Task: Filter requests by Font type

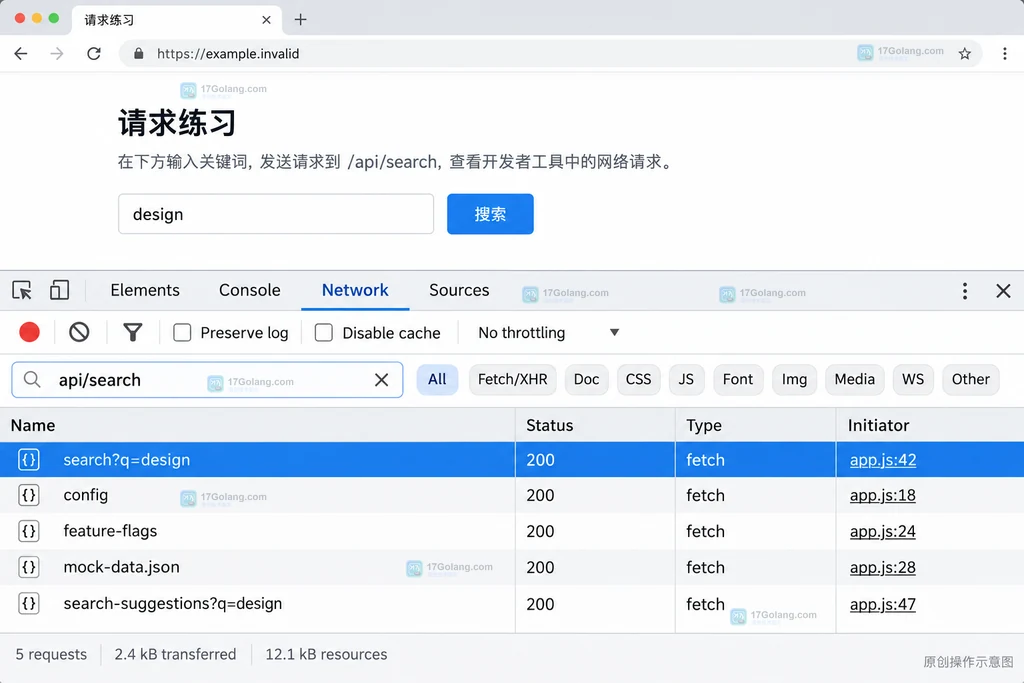Action: pos(738,379)
